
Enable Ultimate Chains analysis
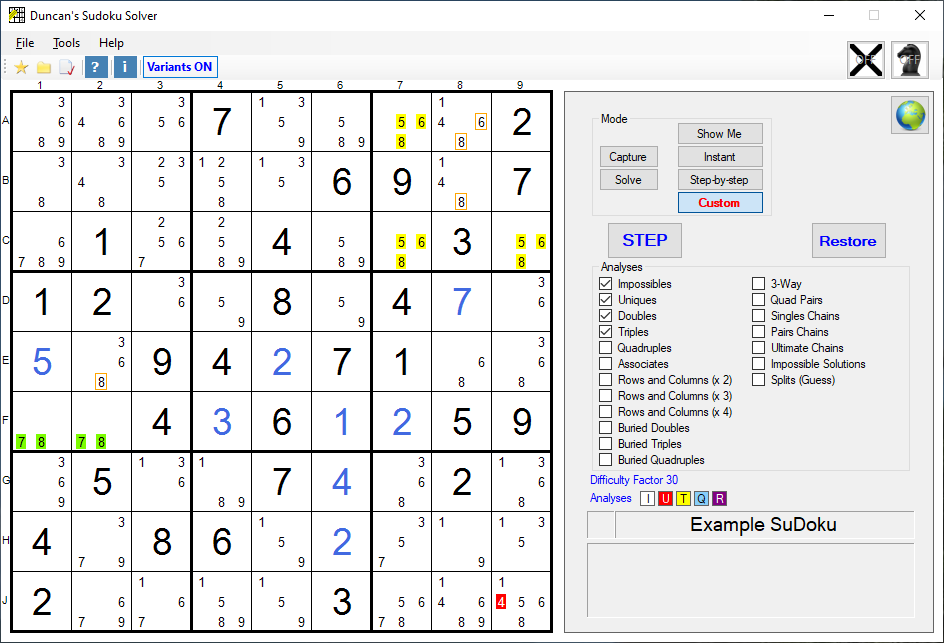759,347
